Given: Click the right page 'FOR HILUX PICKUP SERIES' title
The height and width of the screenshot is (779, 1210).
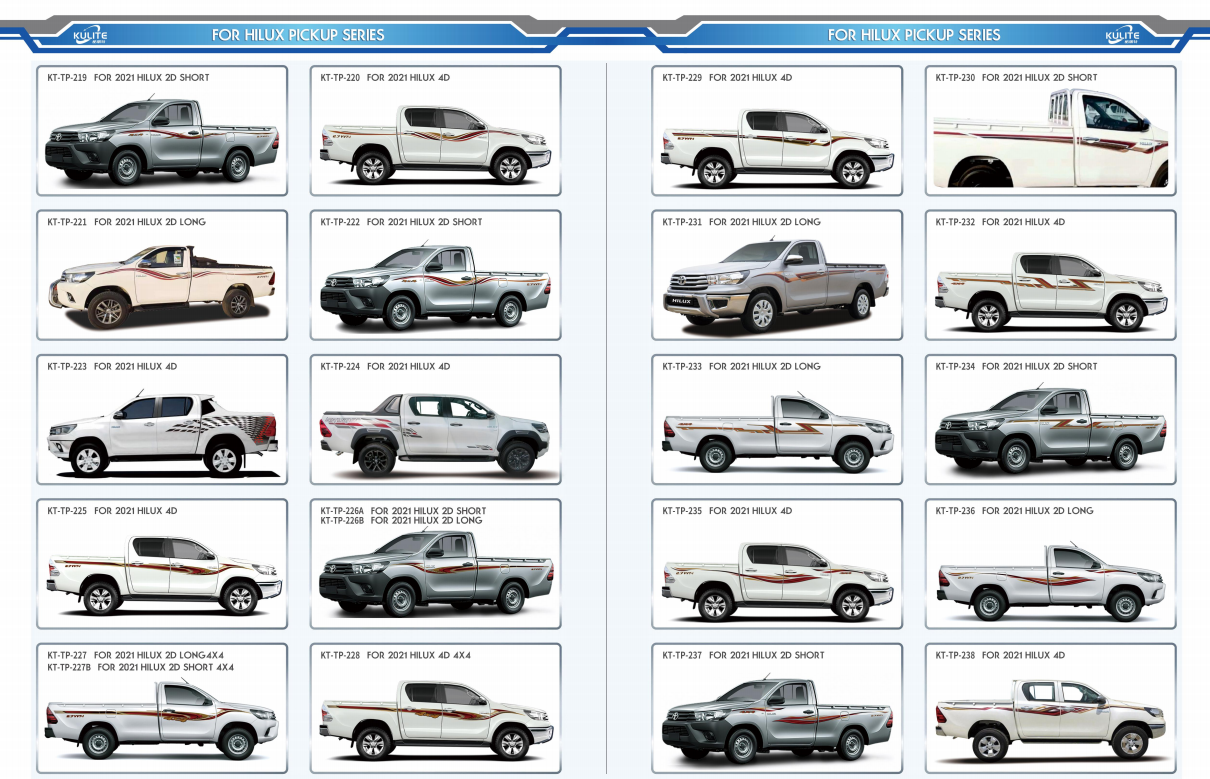Looking at the screenshot, I should click(x=914, y=35).
